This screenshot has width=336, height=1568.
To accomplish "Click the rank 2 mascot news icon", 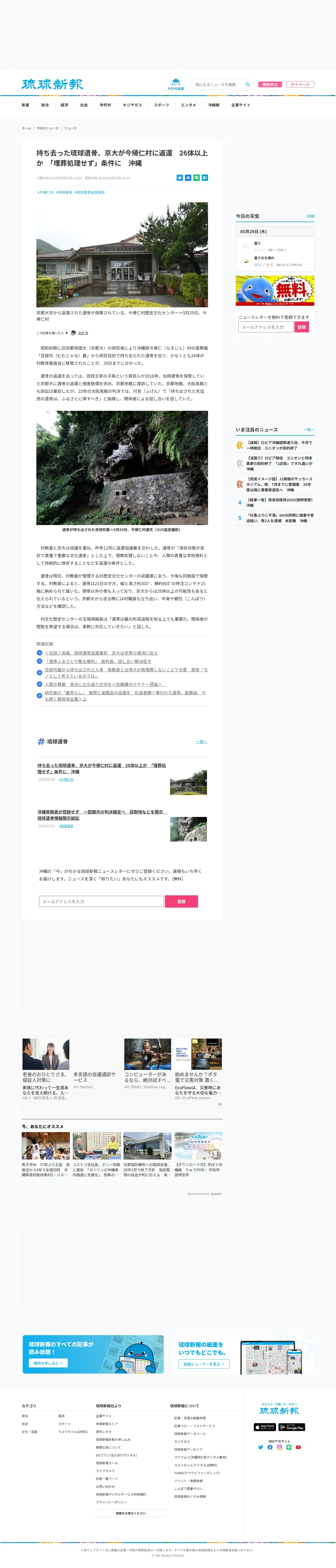I will pyautogui.click(x=240, y=463).
